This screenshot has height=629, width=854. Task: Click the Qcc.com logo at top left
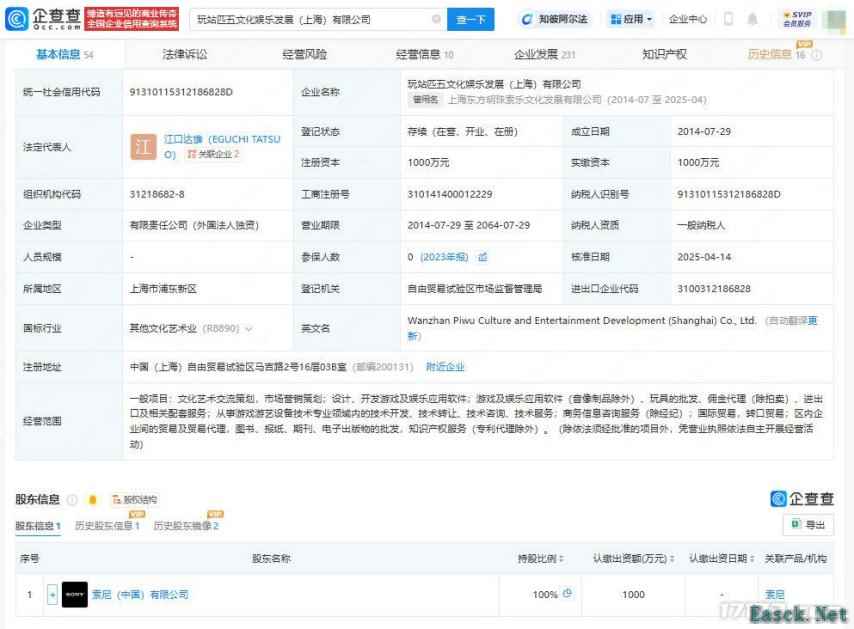[42, 19]
